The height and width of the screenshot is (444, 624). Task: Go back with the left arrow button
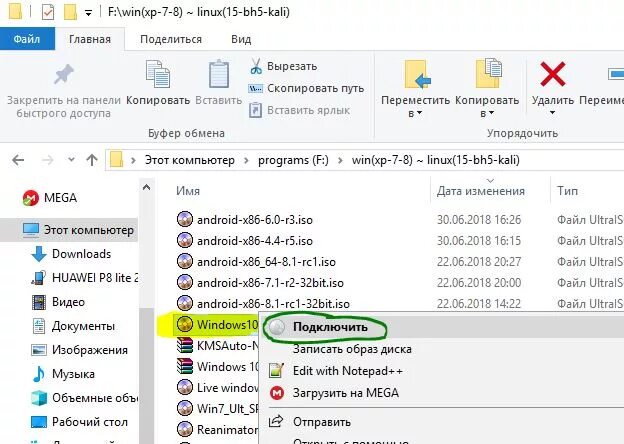[x=18, y=160]
